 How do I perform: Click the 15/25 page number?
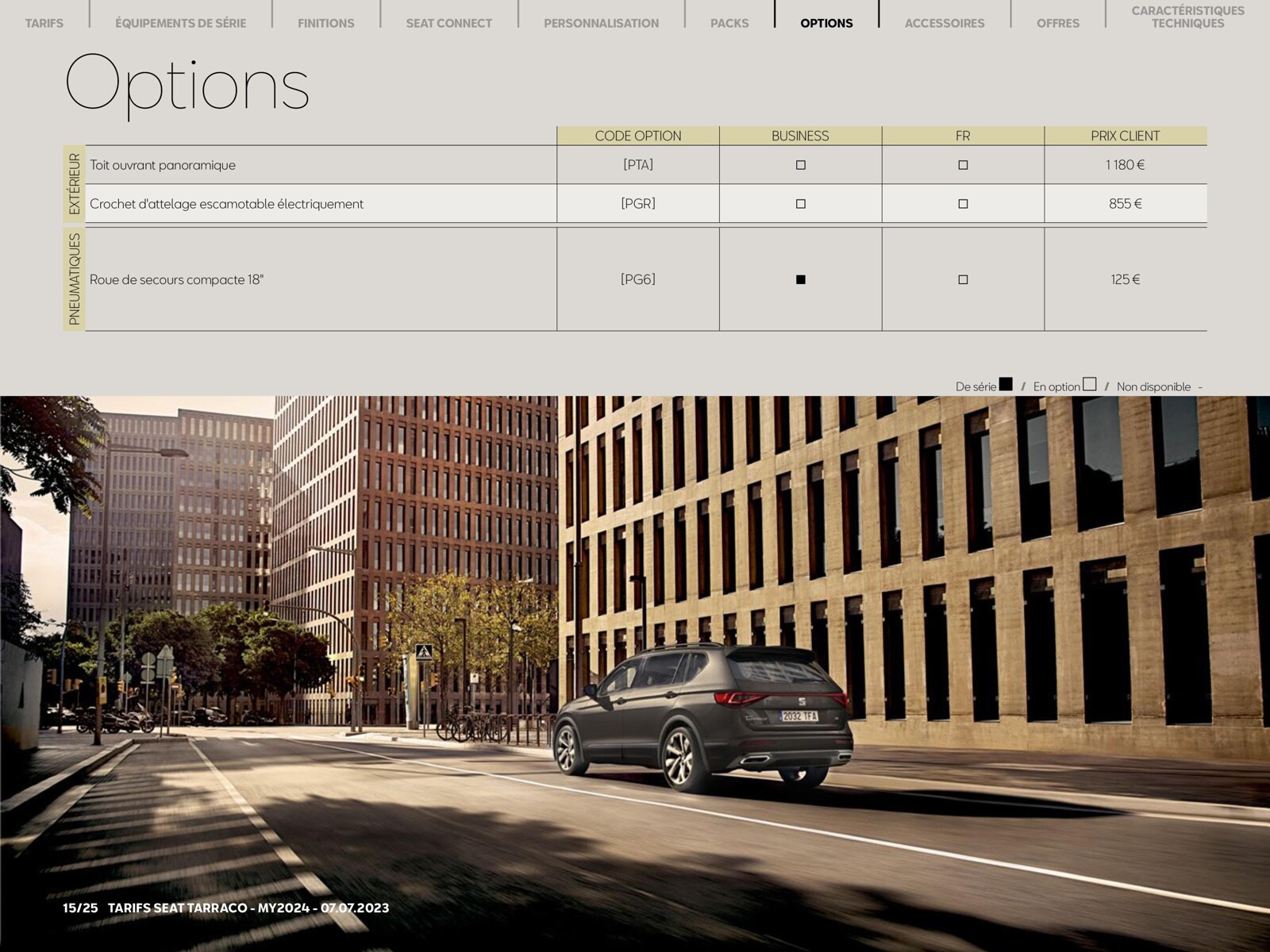coord(80,908)
